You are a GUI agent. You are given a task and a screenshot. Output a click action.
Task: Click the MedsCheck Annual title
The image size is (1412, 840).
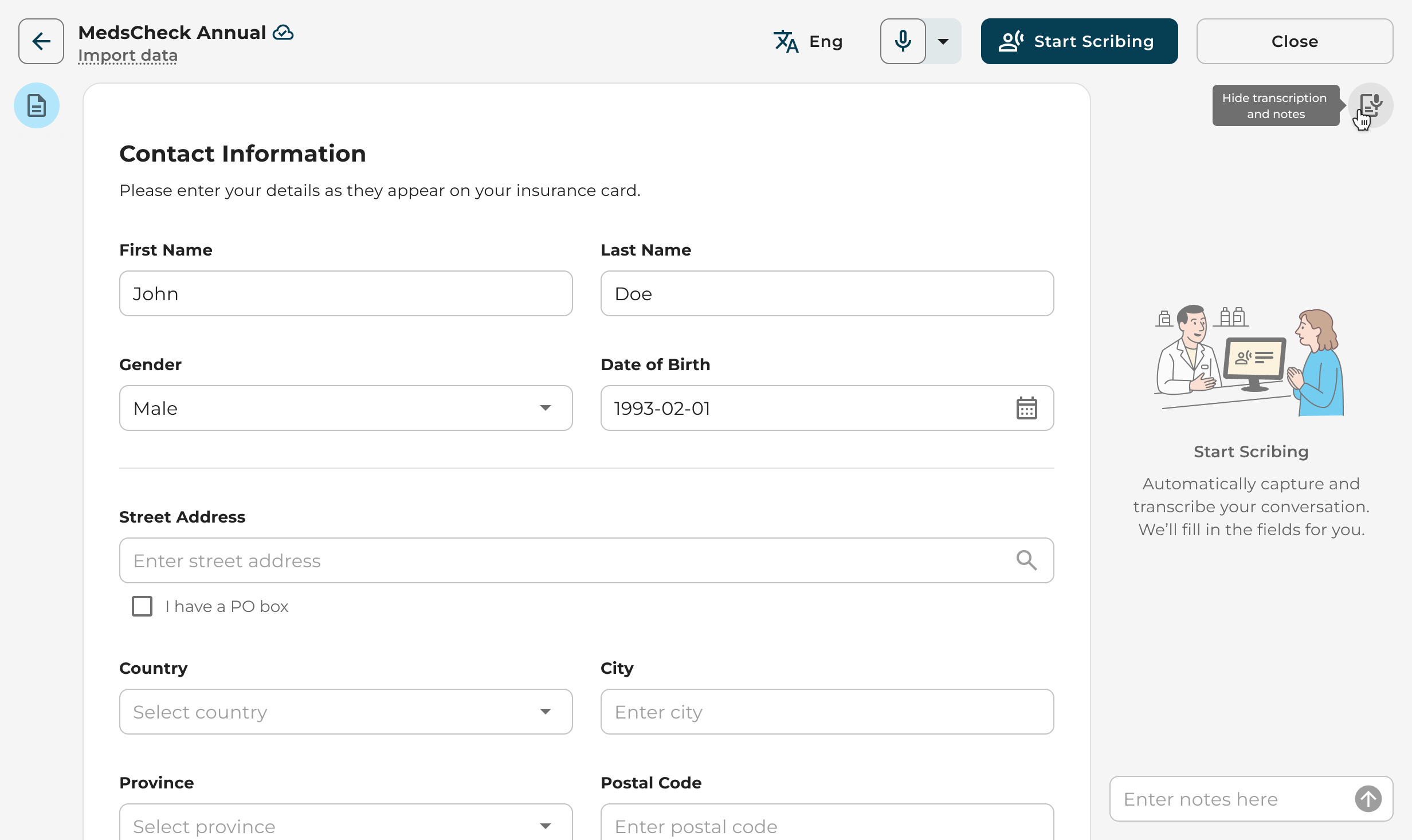172,33
